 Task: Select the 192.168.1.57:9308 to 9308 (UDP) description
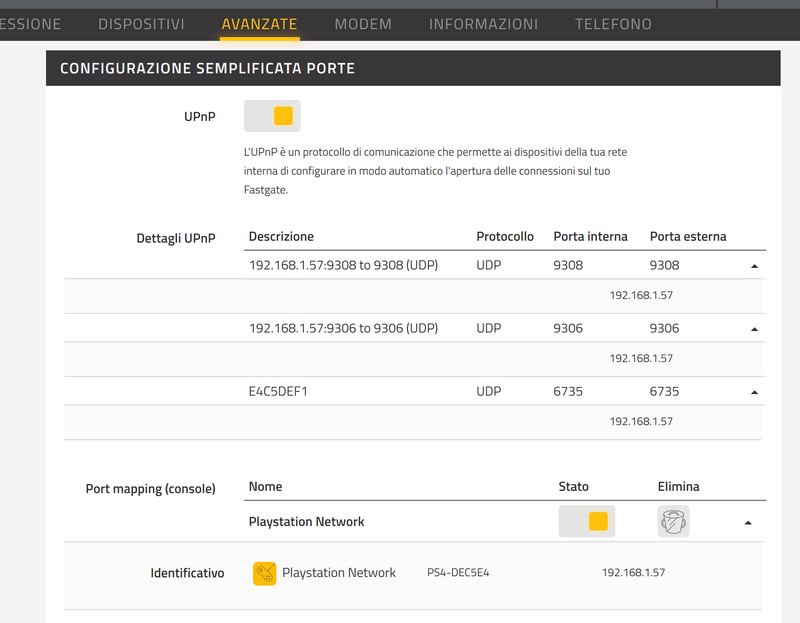tap(343, 265)
